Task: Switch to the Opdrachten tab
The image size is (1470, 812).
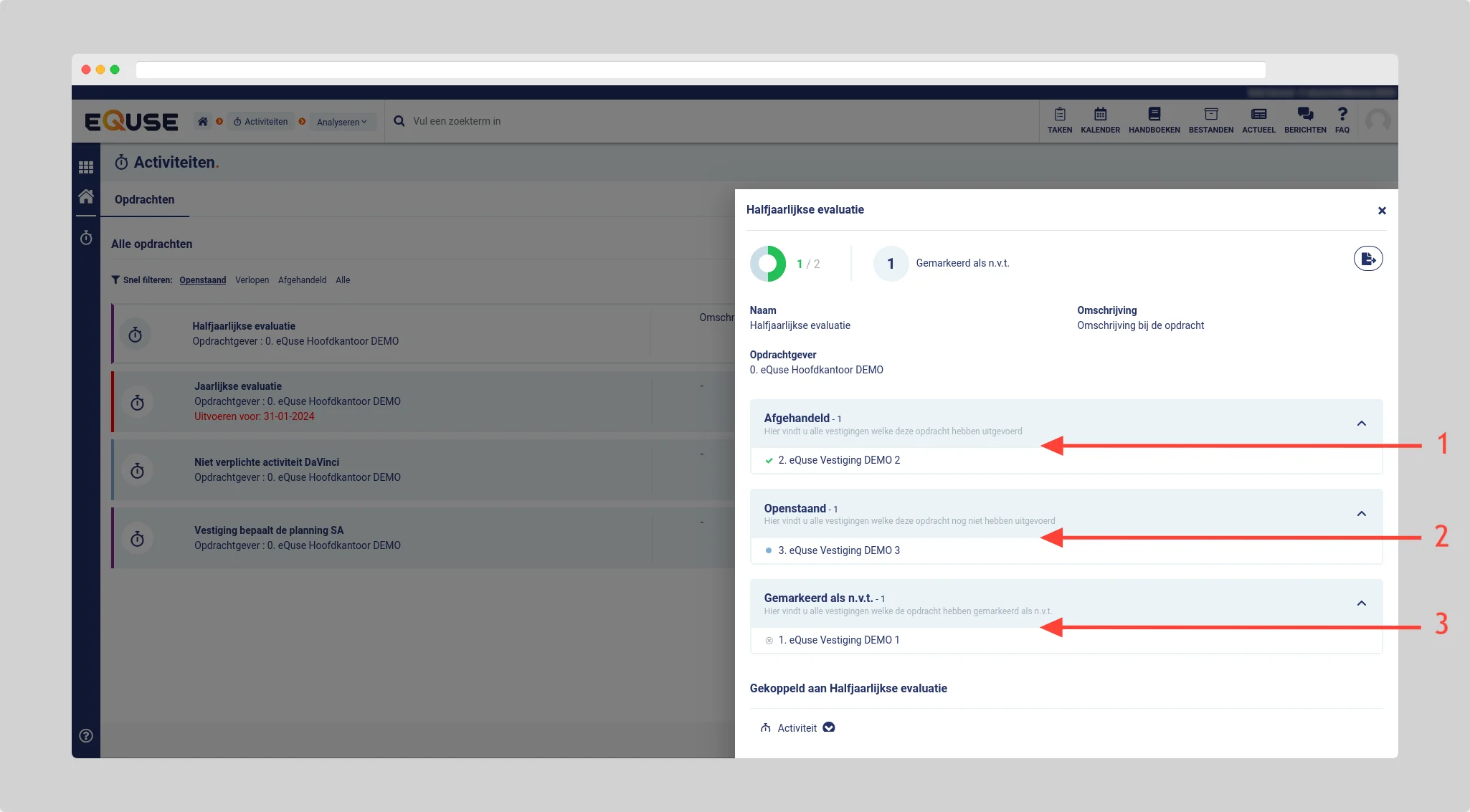Action: point(144,199)
